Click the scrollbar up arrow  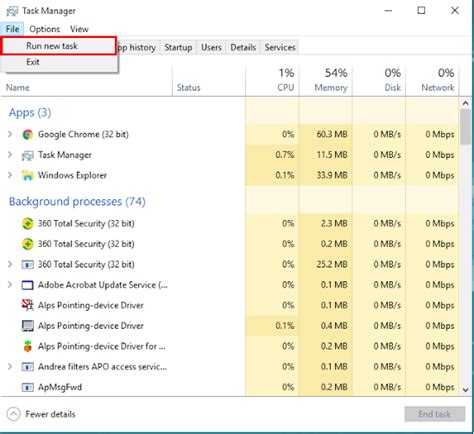(465, 104)
